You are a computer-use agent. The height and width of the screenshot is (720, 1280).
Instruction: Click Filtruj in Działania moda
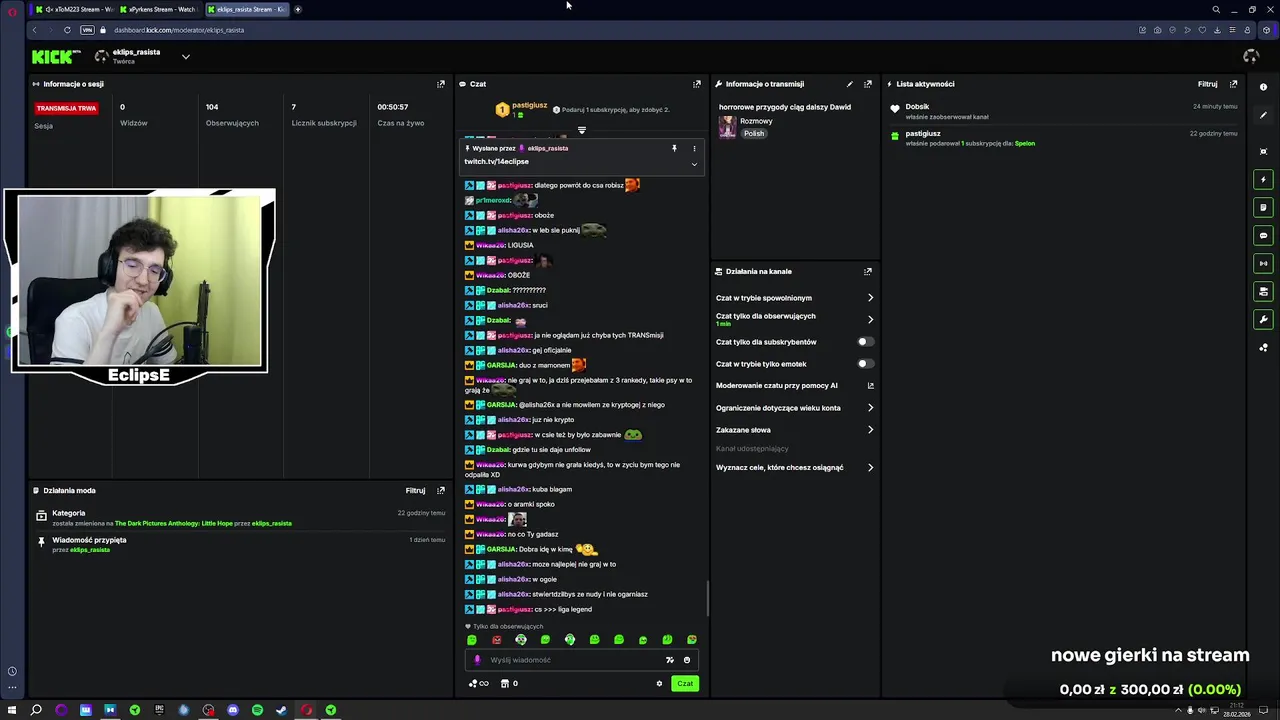416,490
